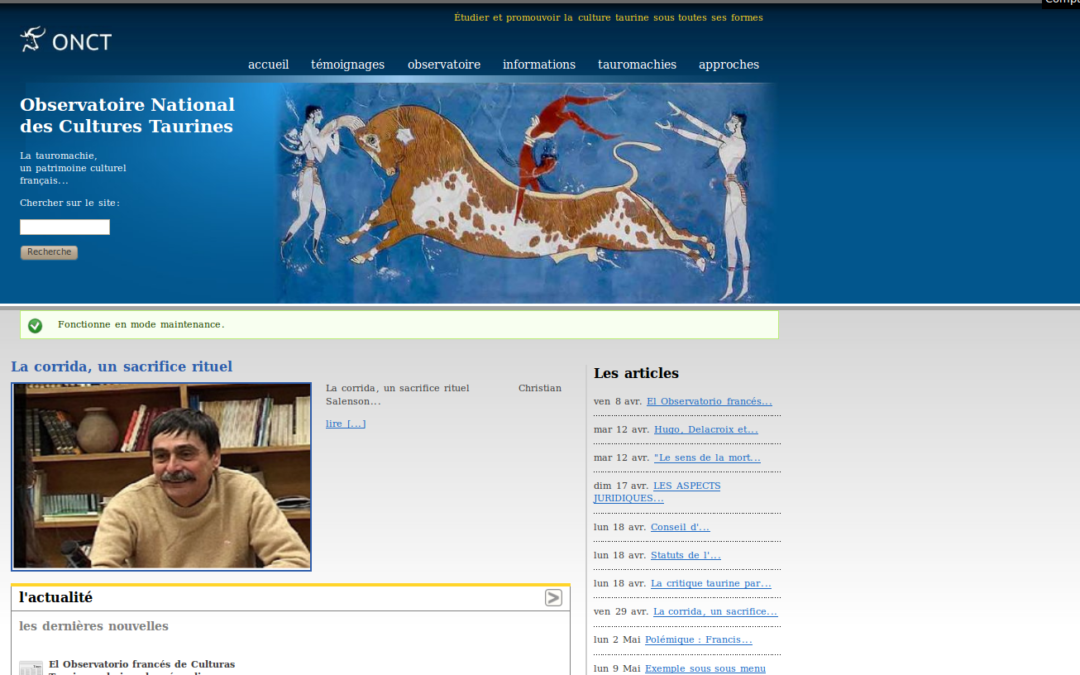Click the 'l'actualité' section title
1080x675 pixels.
coord(56,597)
